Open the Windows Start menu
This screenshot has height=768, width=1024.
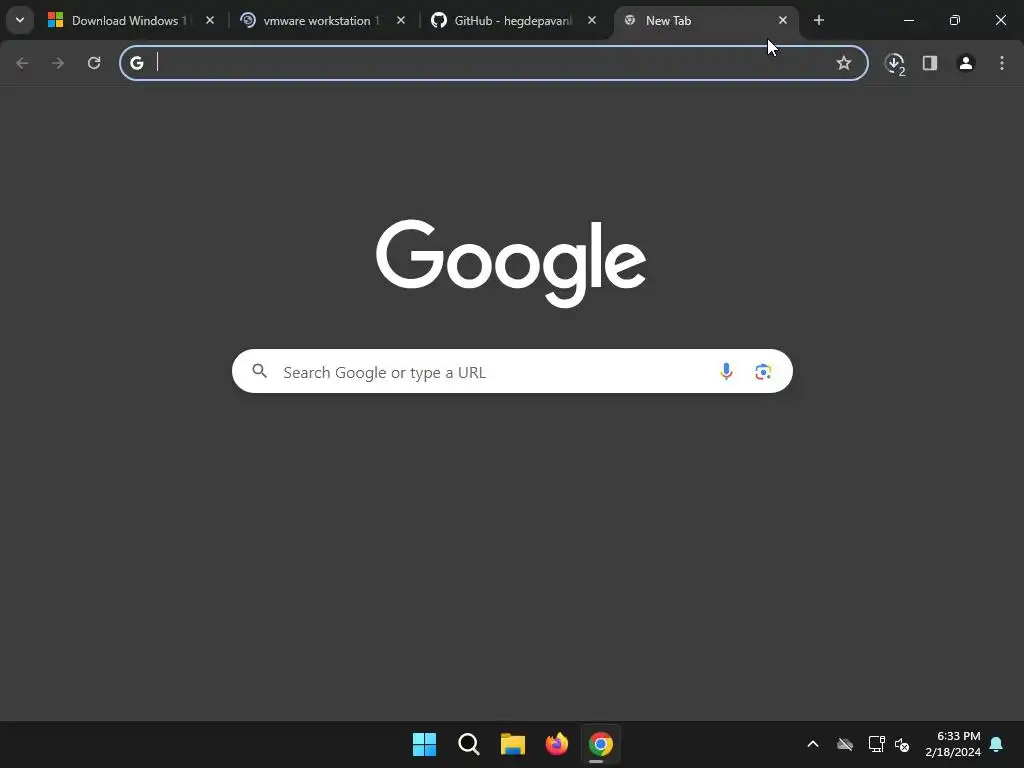pos(424,744)
